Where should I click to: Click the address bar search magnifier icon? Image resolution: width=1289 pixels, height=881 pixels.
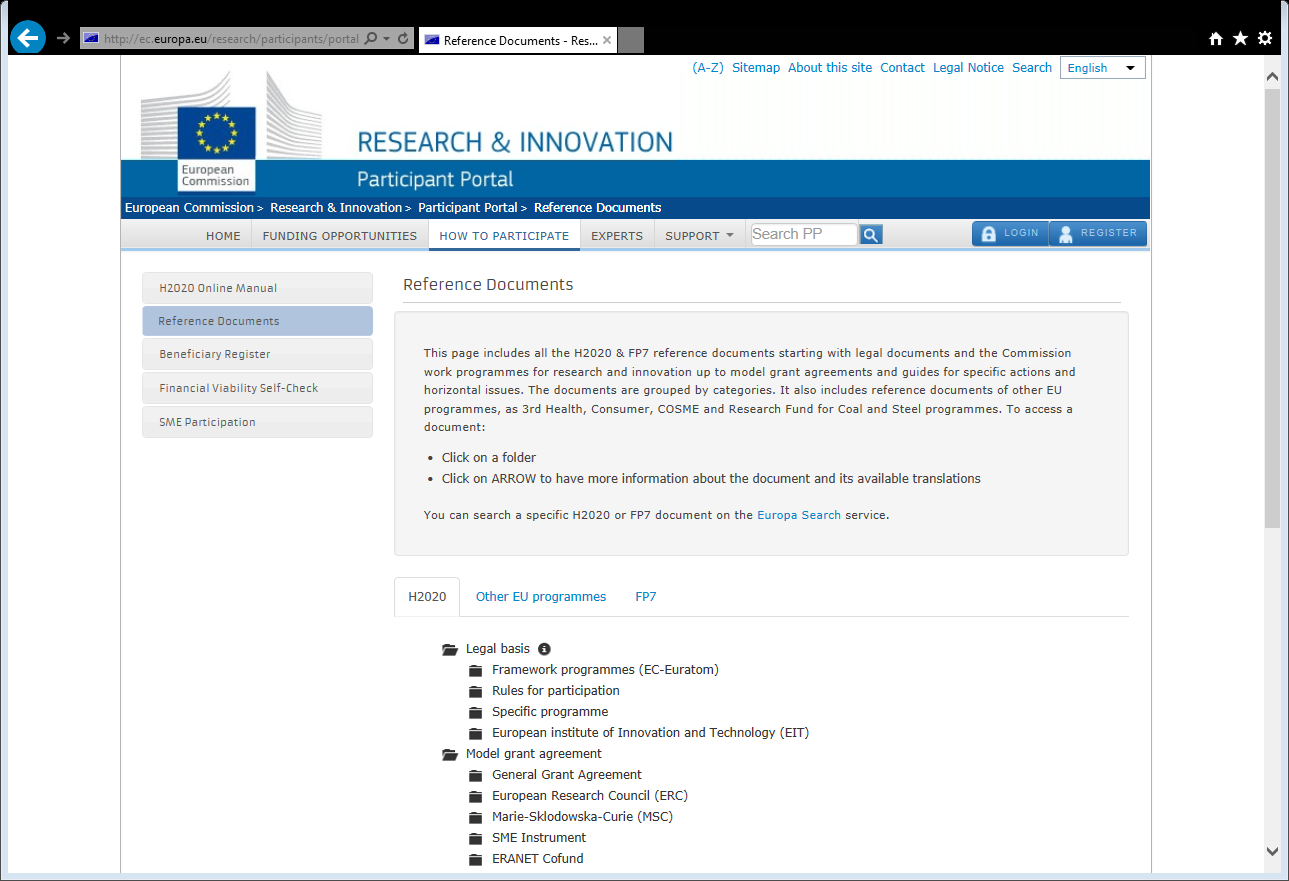click(371, 39)
